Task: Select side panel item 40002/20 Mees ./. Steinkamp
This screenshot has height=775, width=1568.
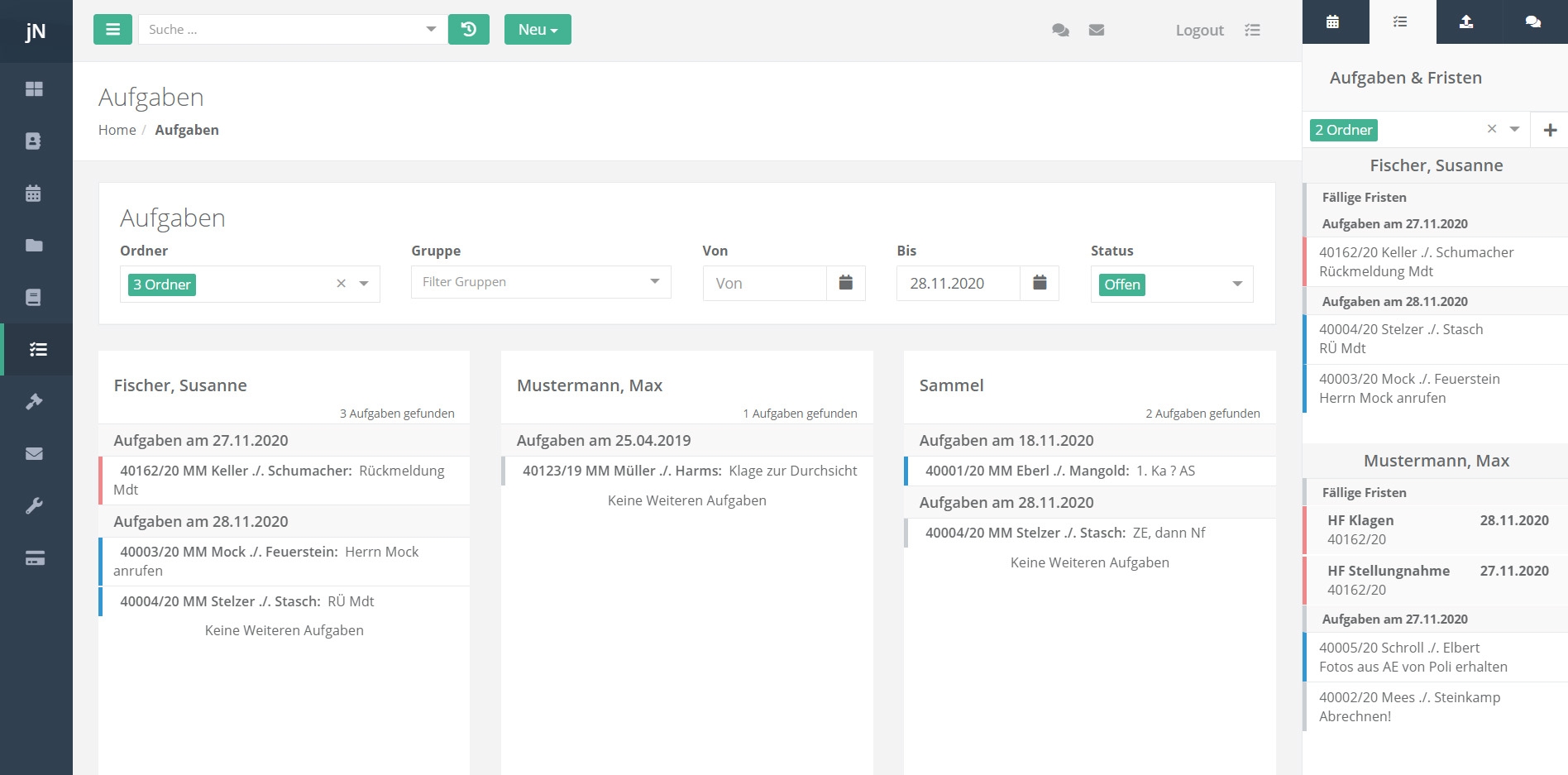Action: tap(1436, 707)
